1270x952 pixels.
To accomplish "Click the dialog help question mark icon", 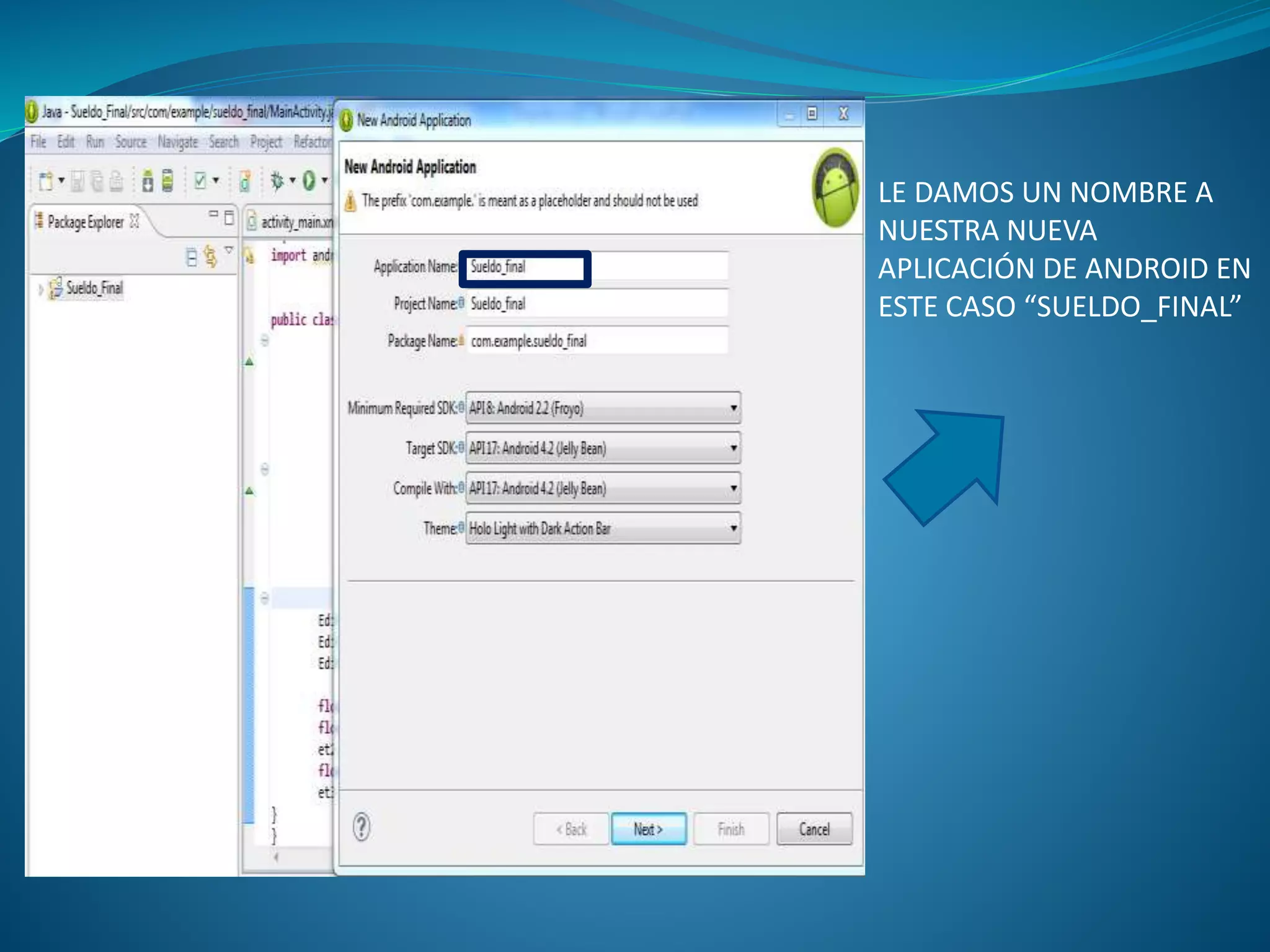I will (362, 827).
